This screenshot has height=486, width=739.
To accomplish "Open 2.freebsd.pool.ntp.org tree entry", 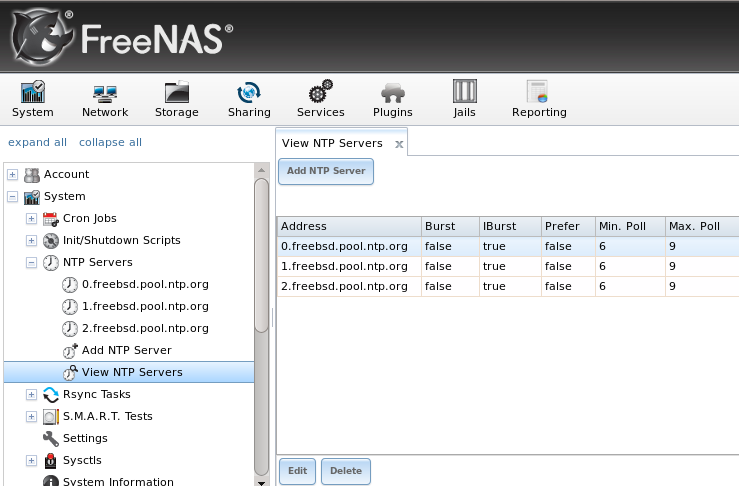I will [145, 329].
